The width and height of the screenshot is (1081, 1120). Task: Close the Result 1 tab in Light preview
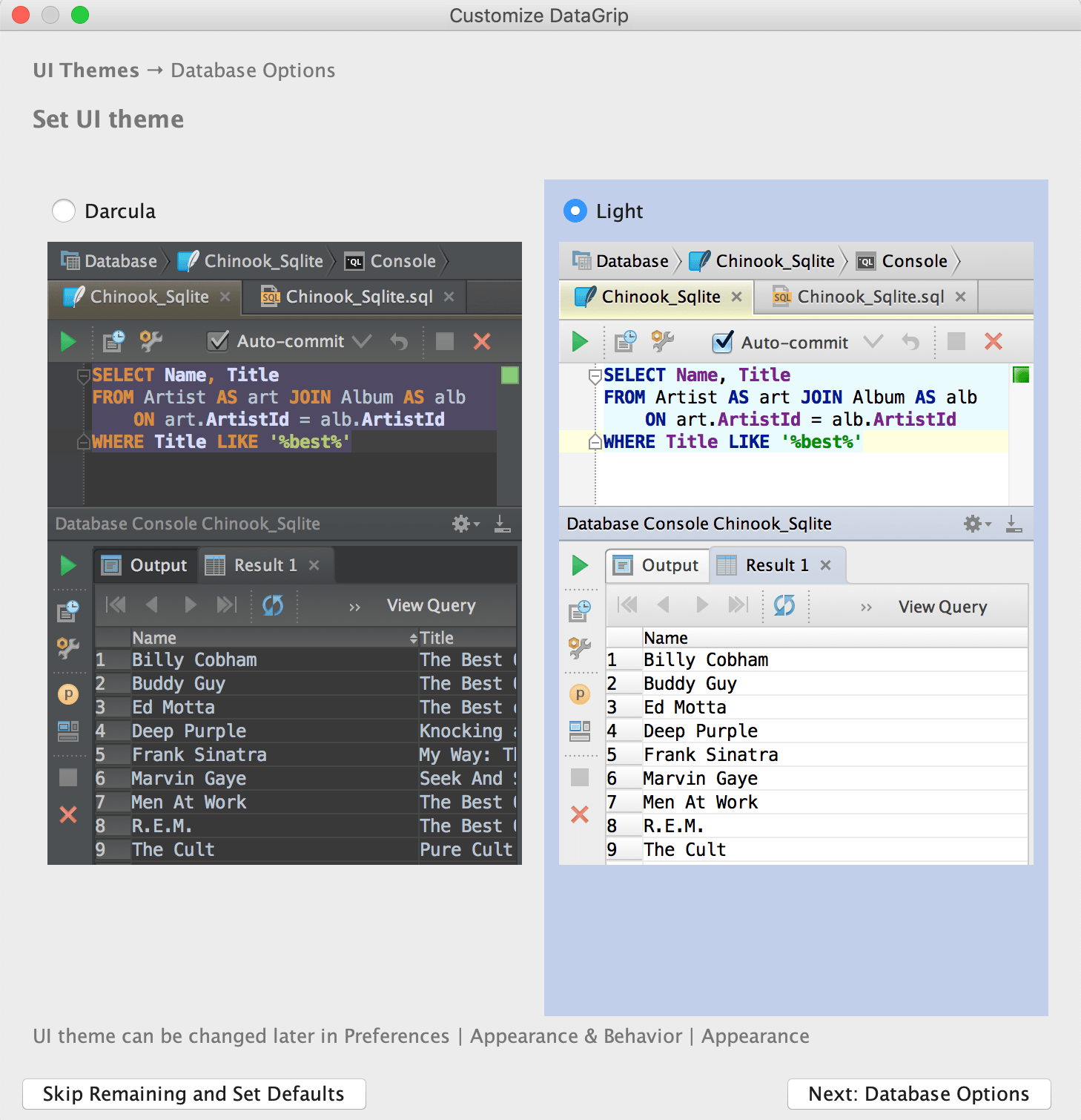(x=826, y=565)
